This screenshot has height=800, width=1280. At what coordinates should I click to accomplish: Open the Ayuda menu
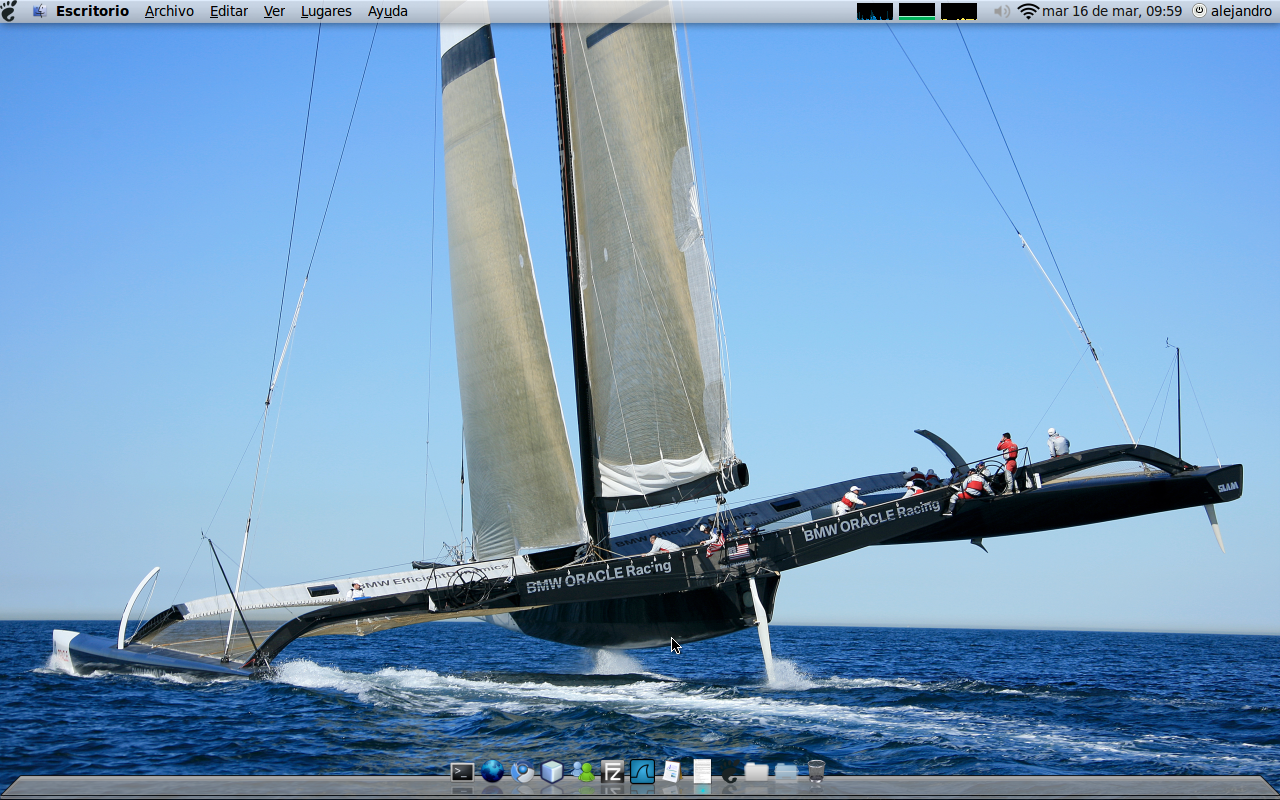pyautogui.click(x=387, y=11)
